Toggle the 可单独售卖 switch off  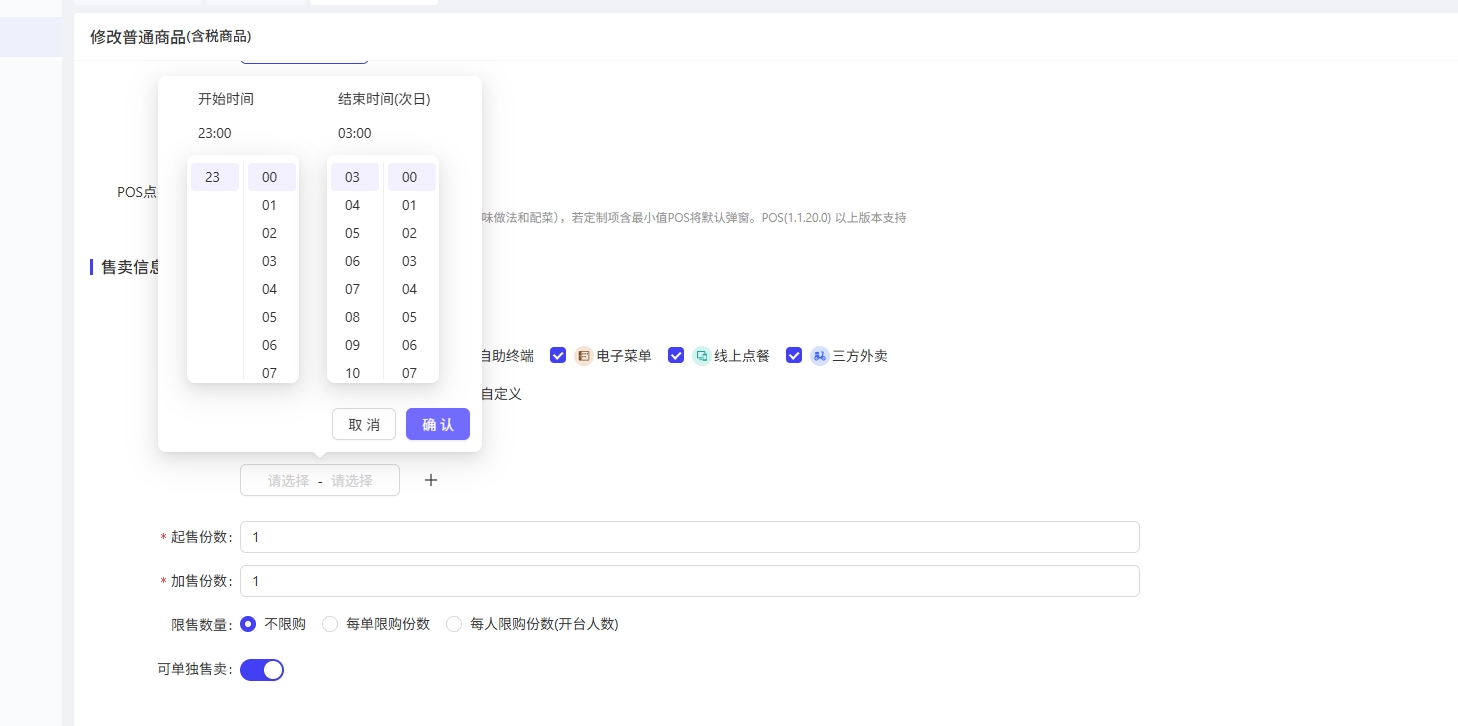pyautogui.click(x=262, y=670)
